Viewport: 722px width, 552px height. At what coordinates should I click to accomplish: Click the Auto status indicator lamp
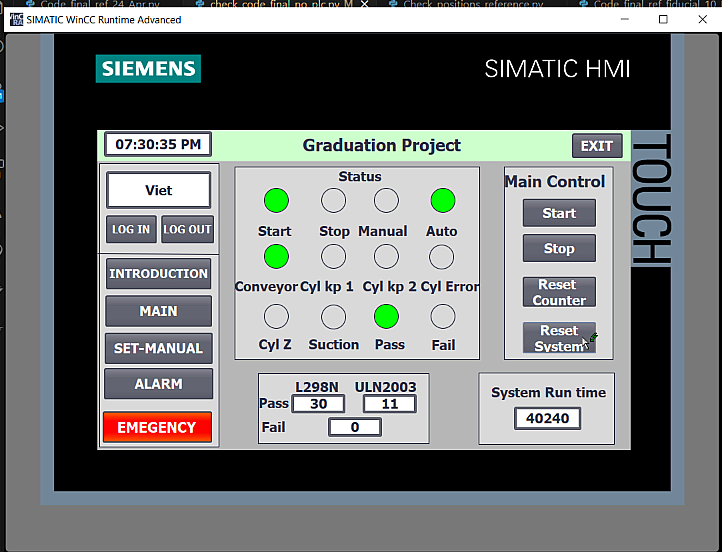pos(443,201)
